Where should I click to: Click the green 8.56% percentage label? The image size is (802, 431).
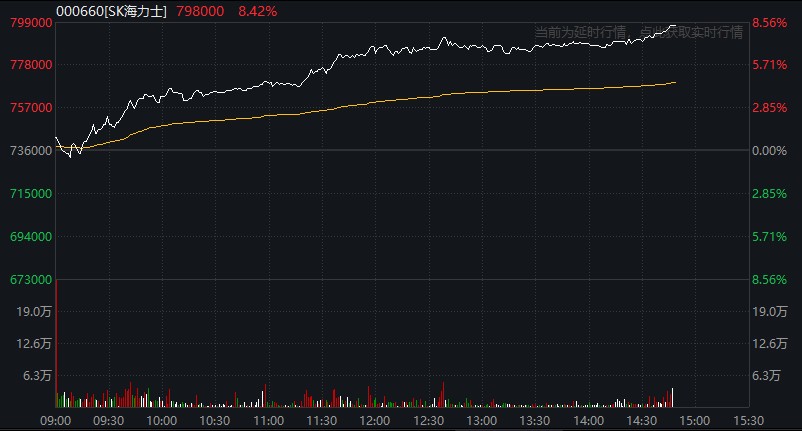(x=771, y=280)
